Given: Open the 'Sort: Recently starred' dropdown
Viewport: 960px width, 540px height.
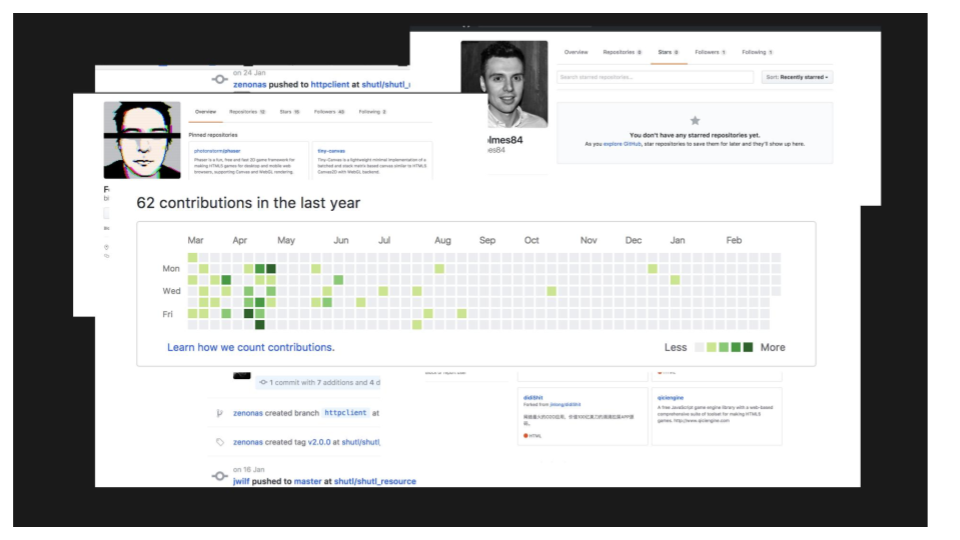Looking at the screenshot, I should pyautogui.click(x=797, y=77).
